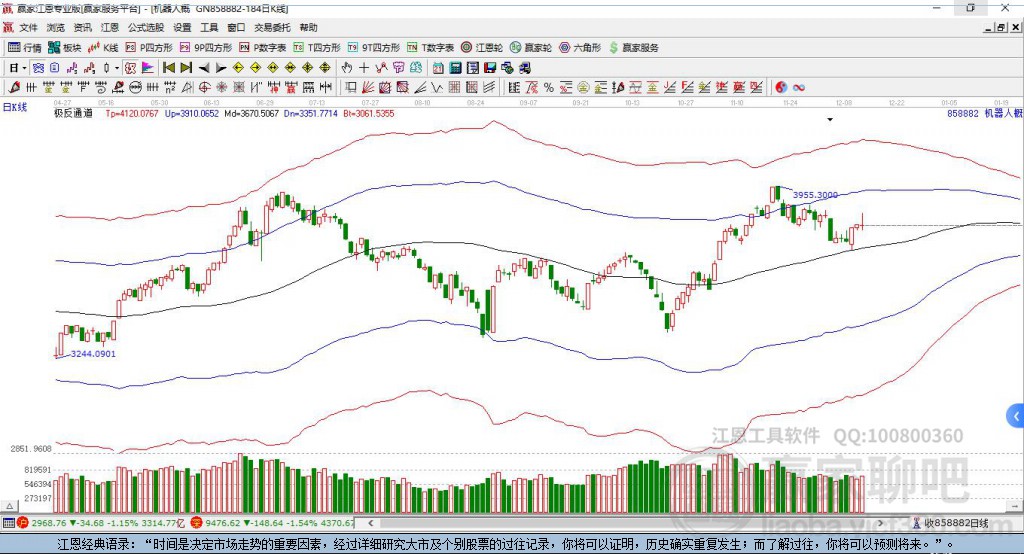Click the first yellow diamond navigation icon
This screenshot has width=1024, height=554.
(238, 68)
